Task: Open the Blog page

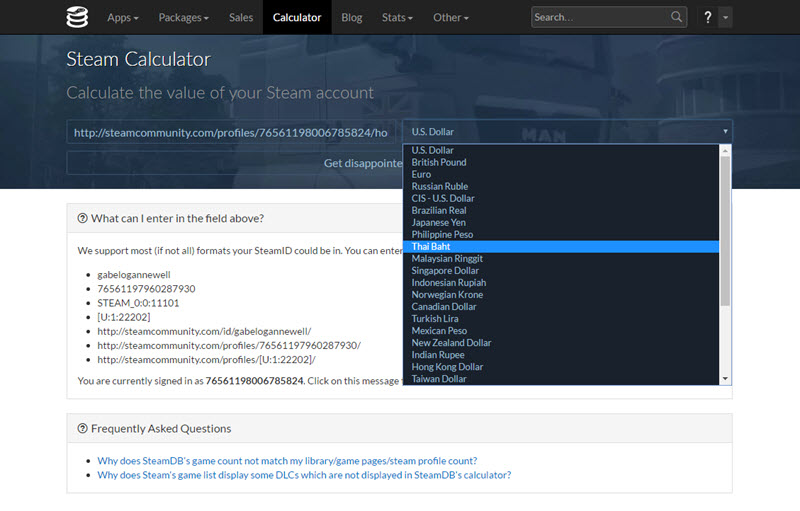Action: tap(352, 17)
